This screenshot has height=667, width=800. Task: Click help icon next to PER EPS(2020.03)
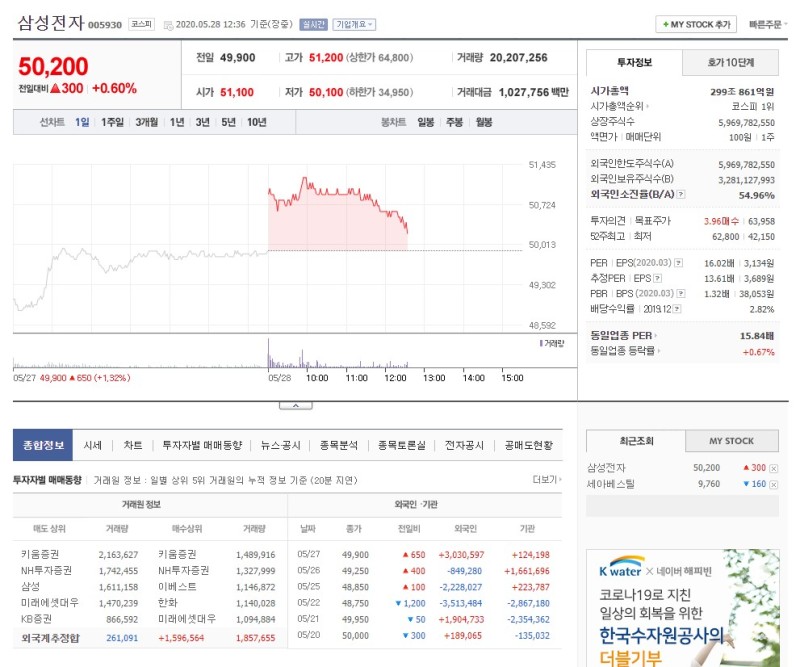point(679,263)
